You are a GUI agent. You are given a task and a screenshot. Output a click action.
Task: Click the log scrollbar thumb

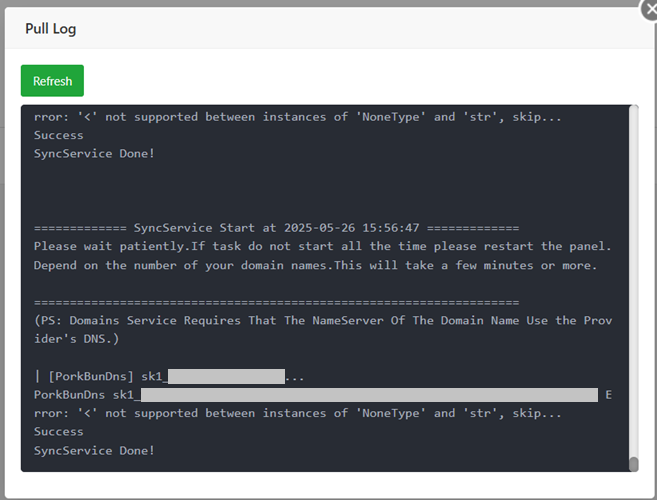click(x=633, y=464)
